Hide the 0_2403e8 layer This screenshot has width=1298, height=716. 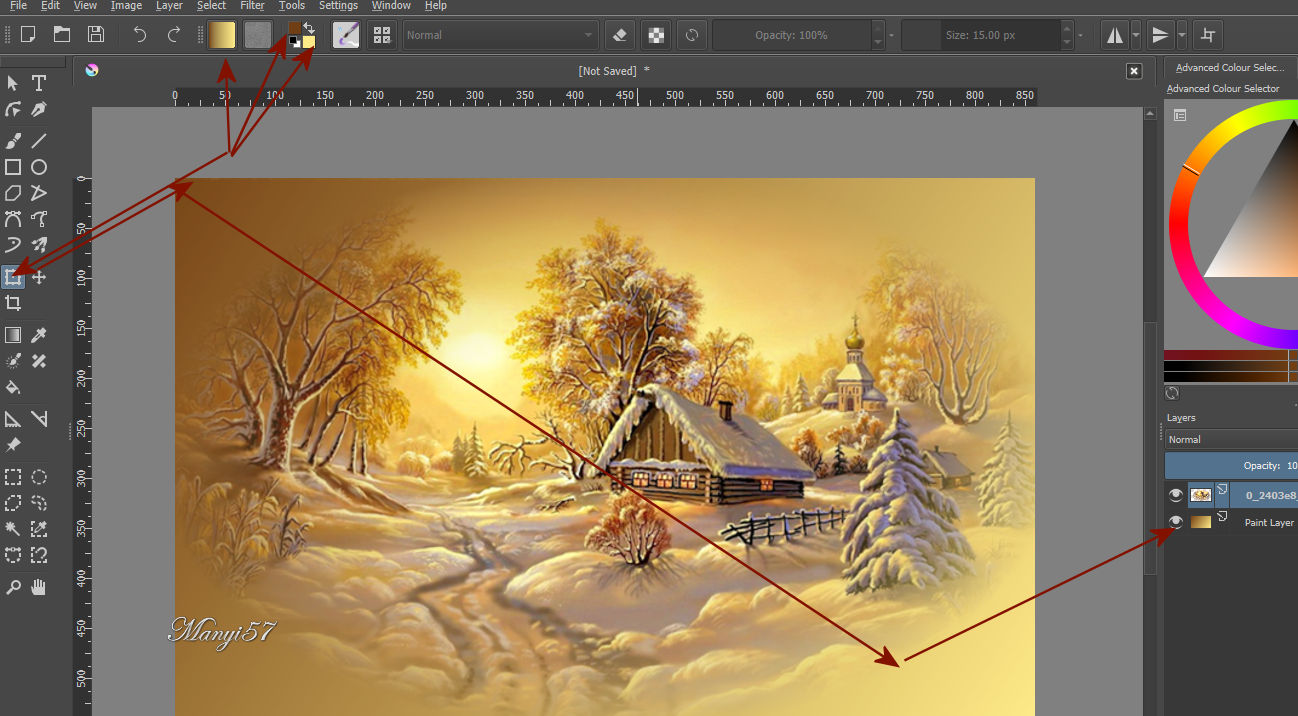(x=1176, y=495)
